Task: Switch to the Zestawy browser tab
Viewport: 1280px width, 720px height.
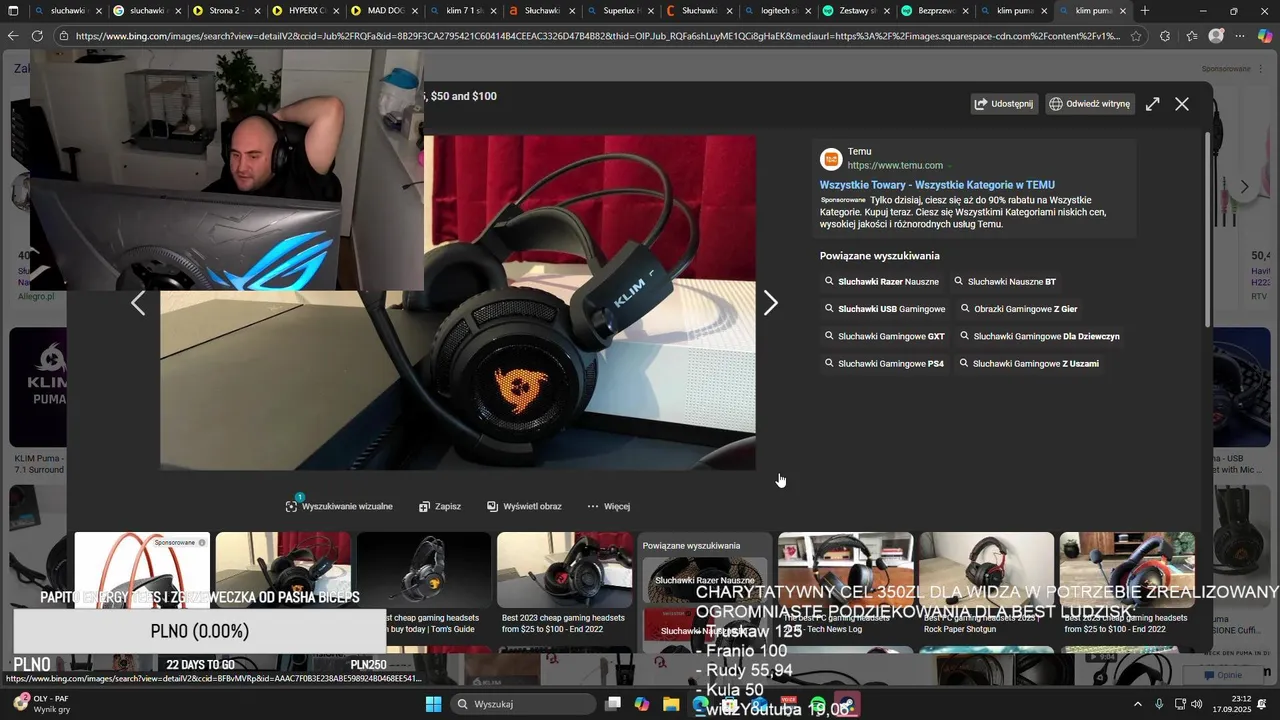Action: click(x=856, y=11)
